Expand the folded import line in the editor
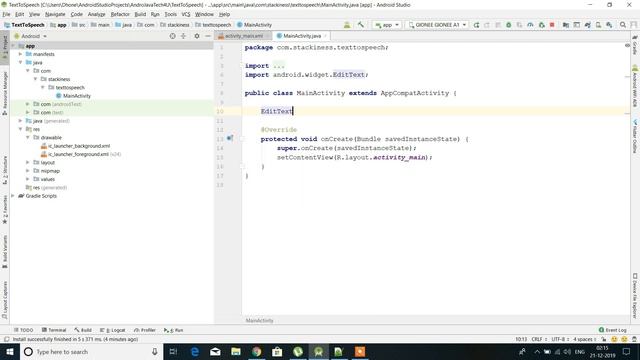Screen dimensions: 640x360 click(x=279, y=66)
